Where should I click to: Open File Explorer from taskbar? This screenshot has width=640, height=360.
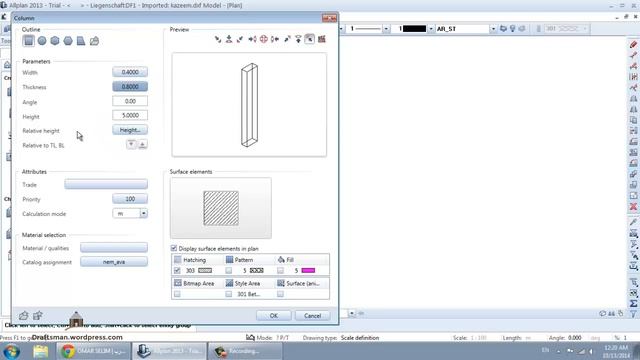[41, 351]
